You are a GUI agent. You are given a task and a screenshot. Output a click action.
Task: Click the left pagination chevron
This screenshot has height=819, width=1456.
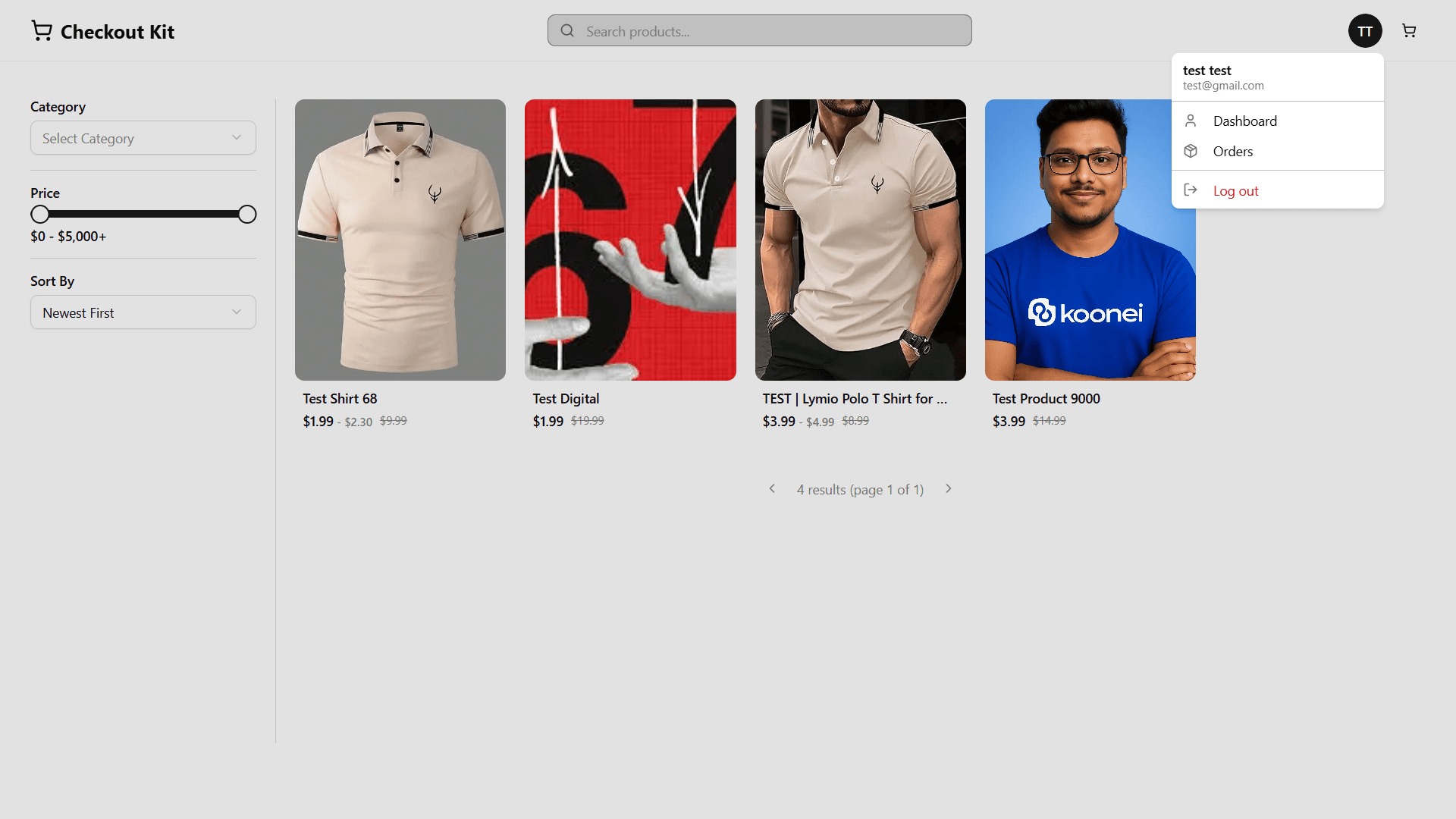point(772,488)
